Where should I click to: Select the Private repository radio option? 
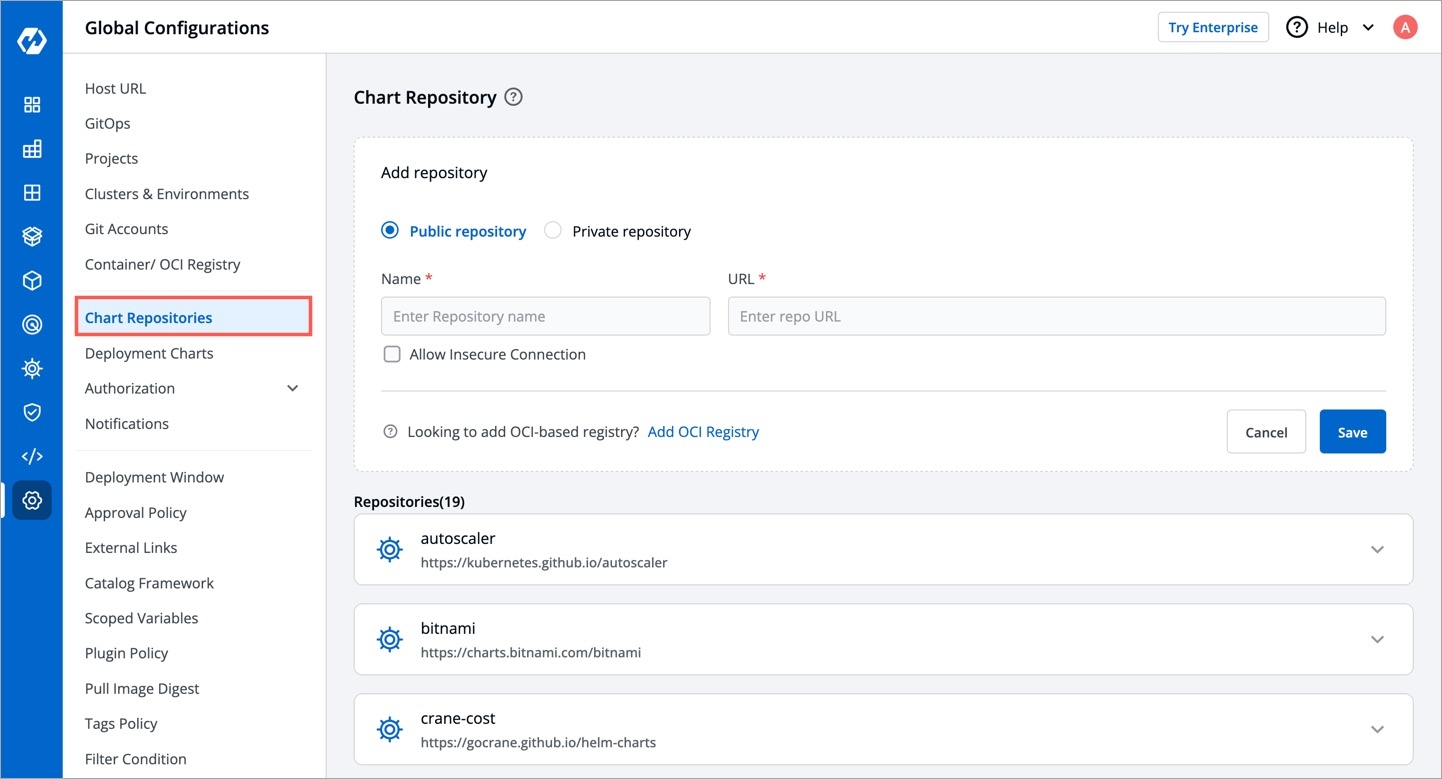(553, 231)
